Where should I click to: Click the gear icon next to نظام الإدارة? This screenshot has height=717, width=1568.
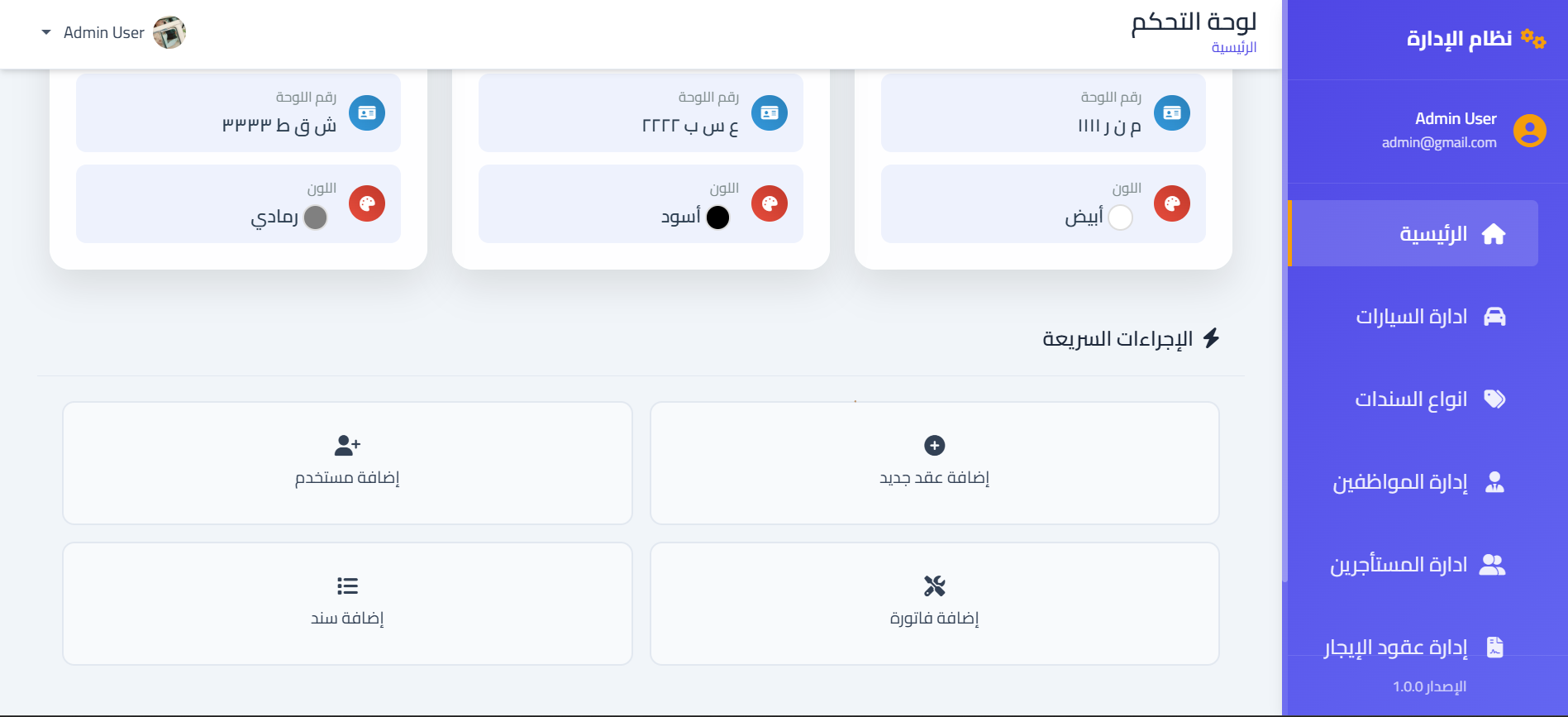[x=1531, y=37]
